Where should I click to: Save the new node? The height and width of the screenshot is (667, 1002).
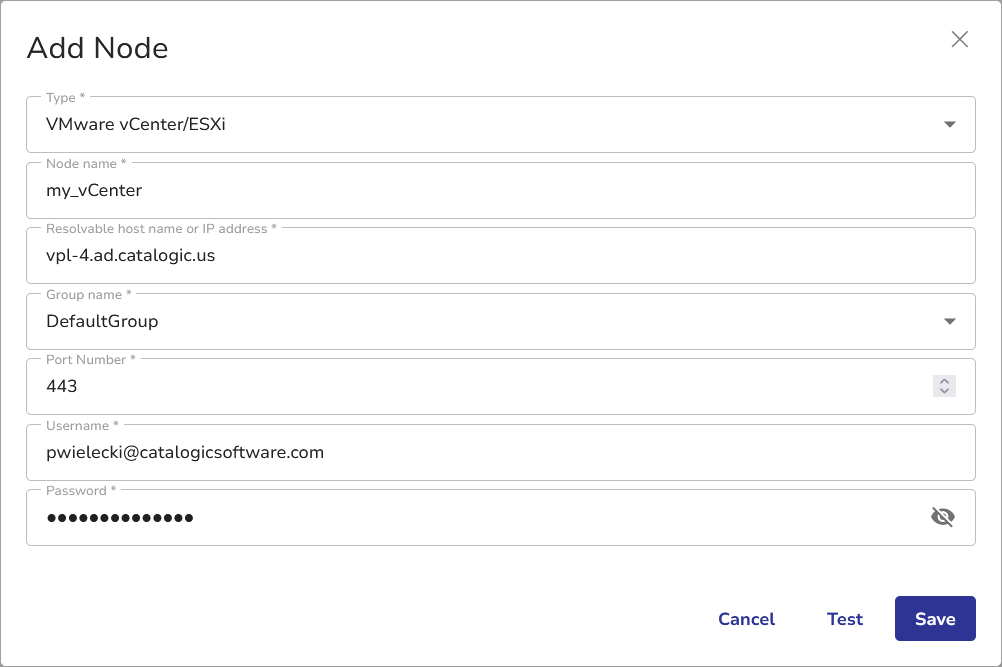click(x=935, y=619)
